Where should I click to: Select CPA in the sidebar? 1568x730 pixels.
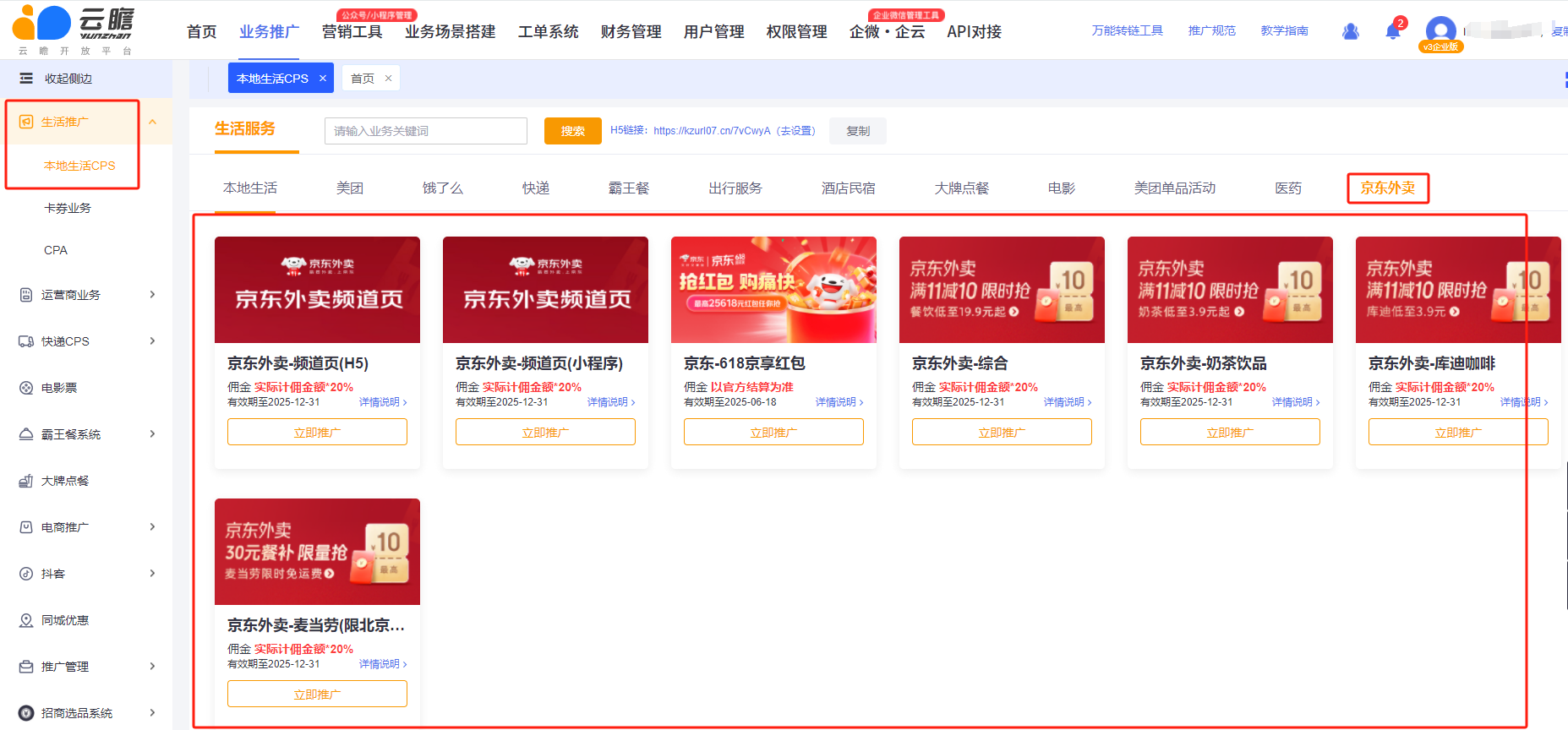(56, 250)
